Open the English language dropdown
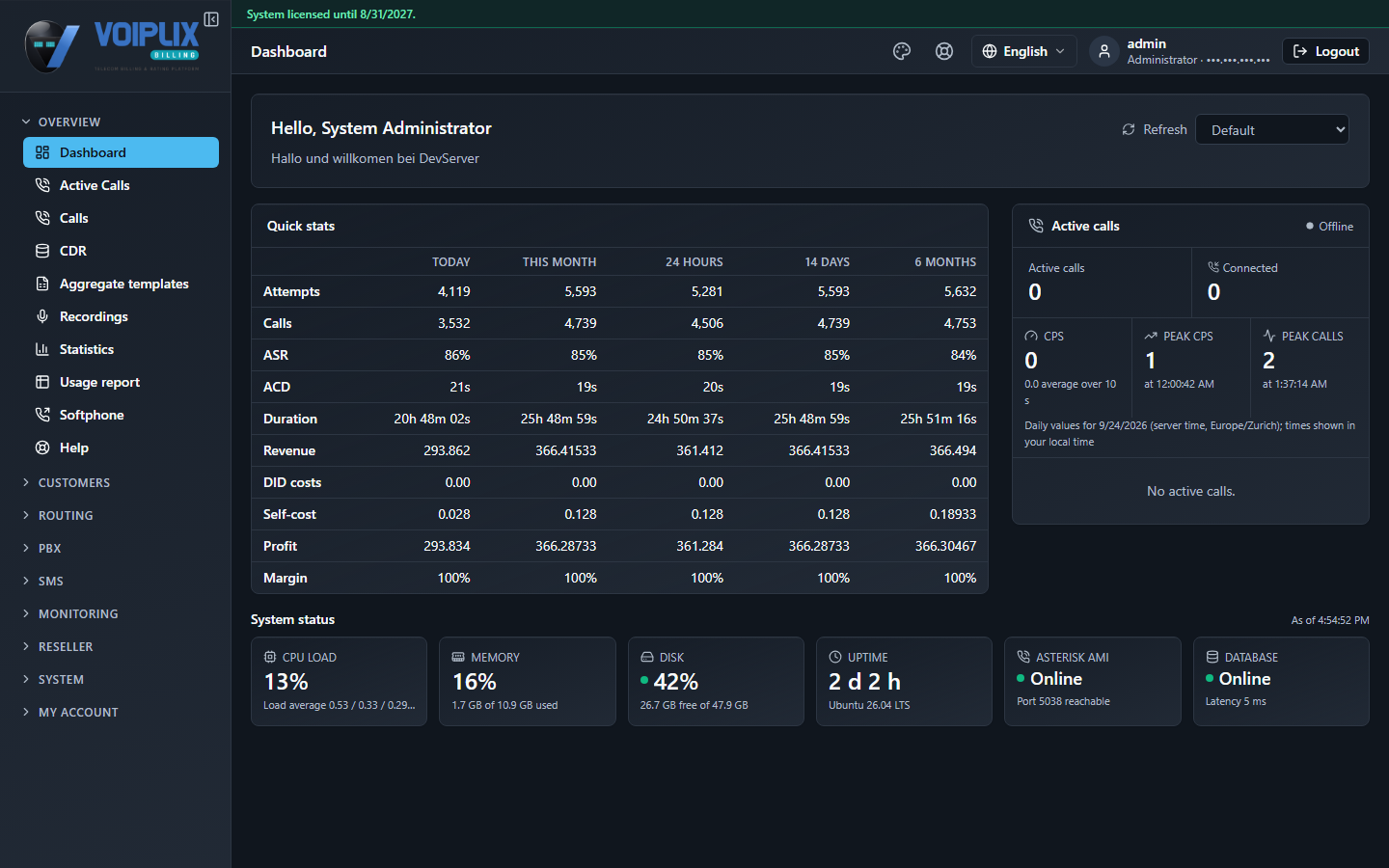Image resolution: width=1389 pixels, height=868 pixels. coord(1023,51)
